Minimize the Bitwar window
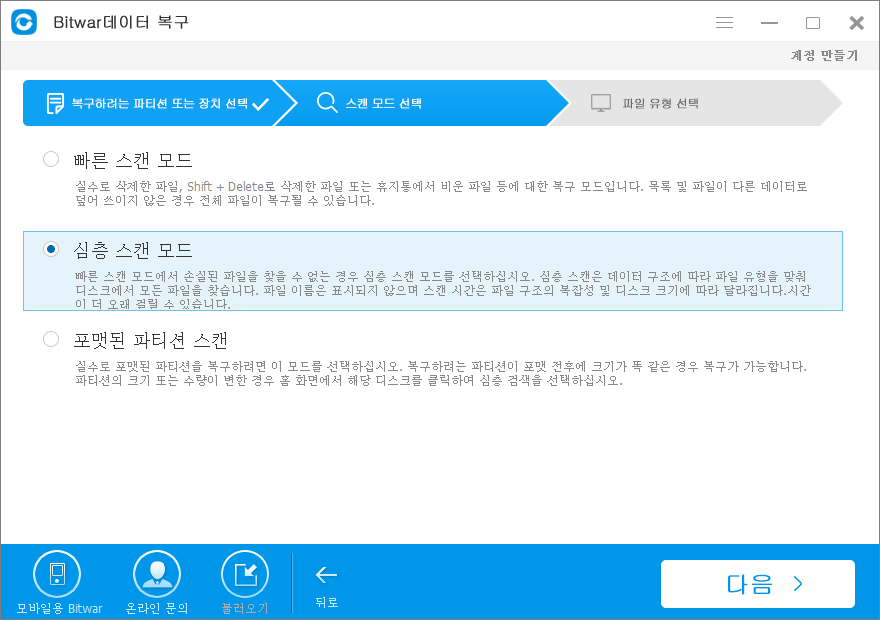Viewport: 880px width, 620px height. [x=769, y=23]
